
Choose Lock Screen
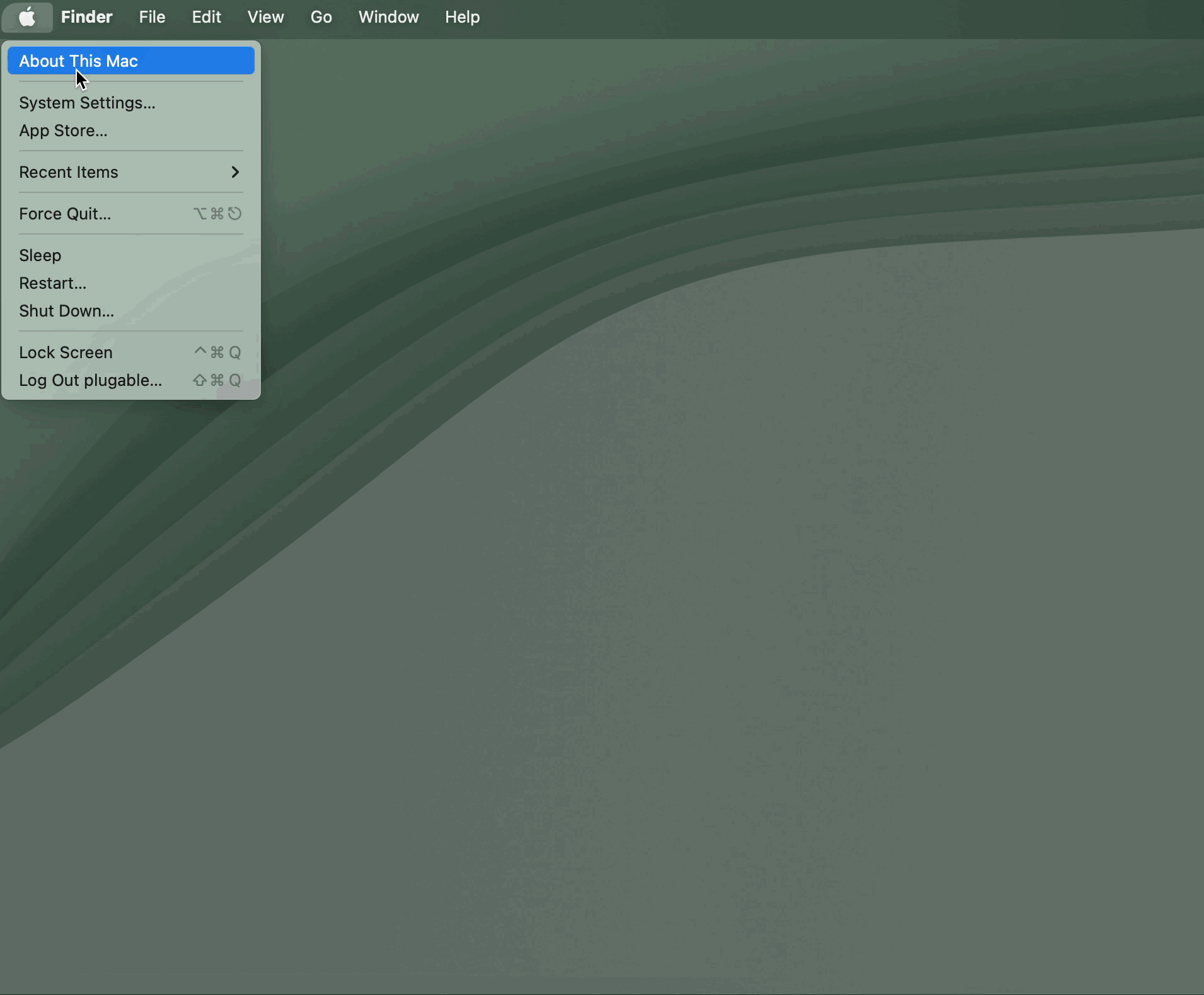pos(131,352)
